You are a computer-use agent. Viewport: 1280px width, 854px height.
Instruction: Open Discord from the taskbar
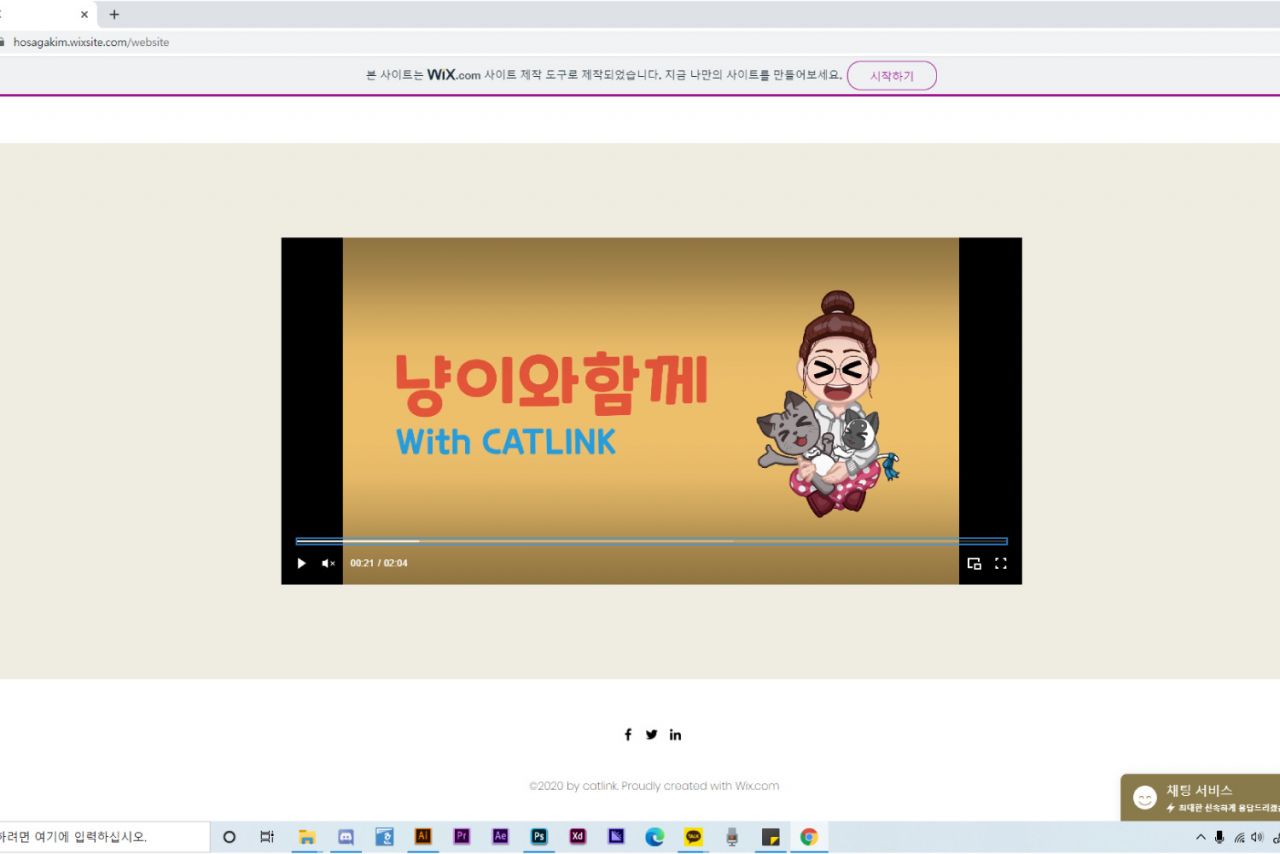[x=346, y=837]
